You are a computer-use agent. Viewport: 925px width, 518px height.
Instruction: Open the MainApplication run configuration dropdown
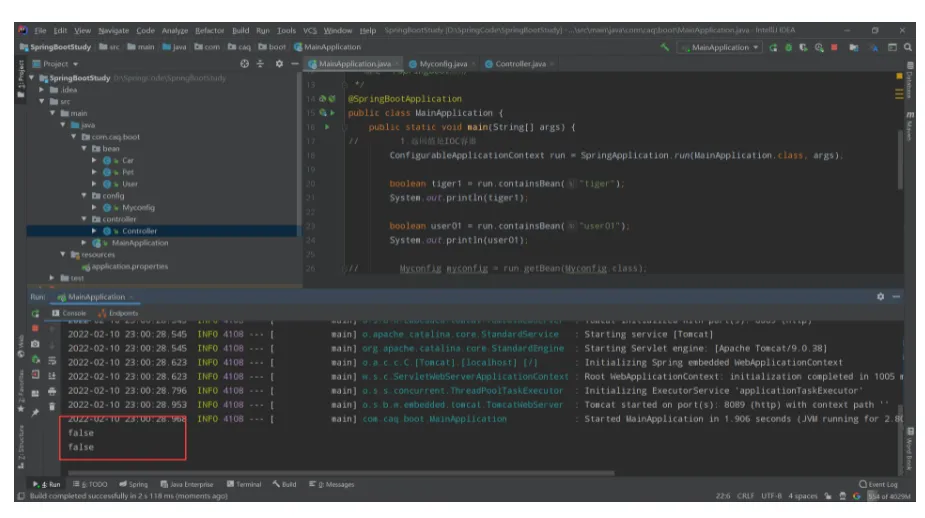[719, 47]
